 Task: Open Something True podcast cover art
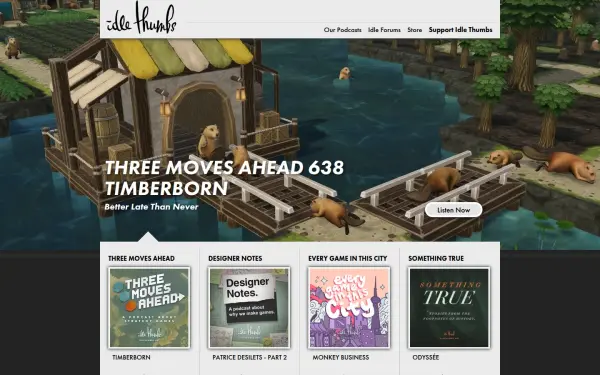tap(449, 308)
